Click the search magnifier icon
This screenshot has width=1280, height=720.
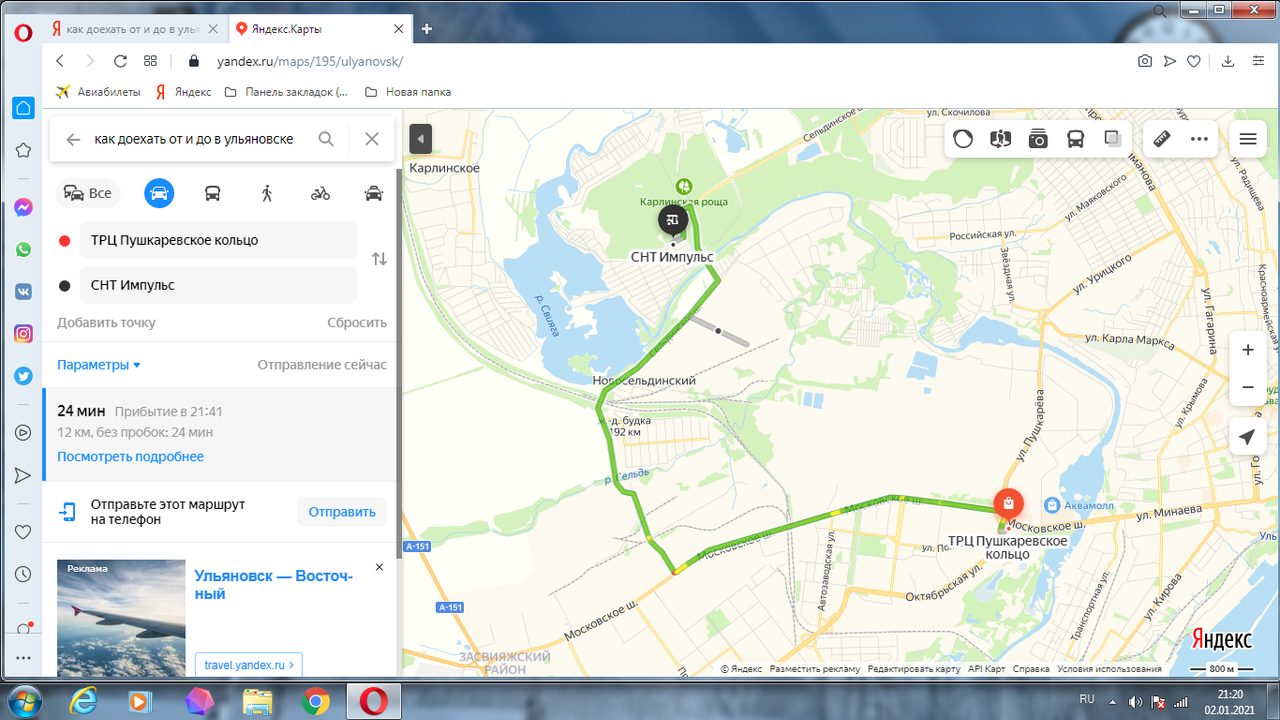[x=326, y=139]
